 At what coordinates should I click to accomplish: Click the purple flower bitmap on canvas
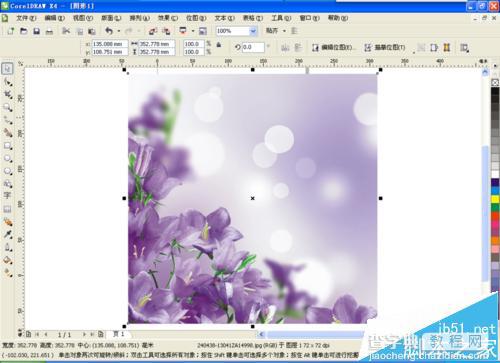[252, 198]
